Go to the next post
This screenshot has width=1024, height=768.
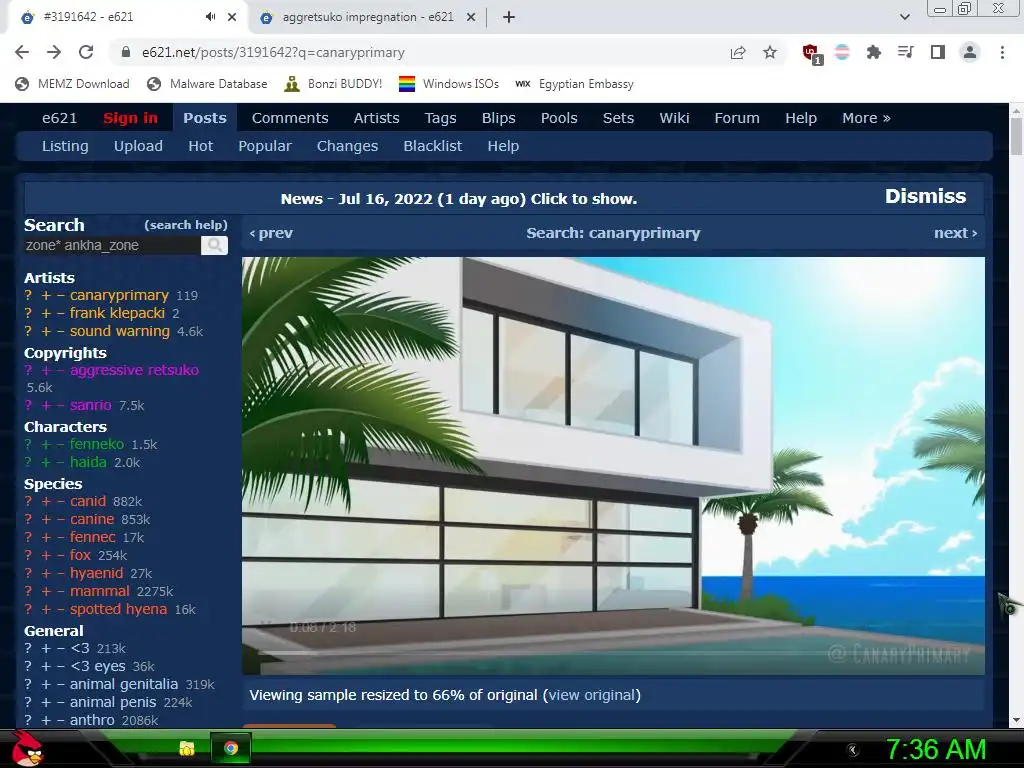955,233
